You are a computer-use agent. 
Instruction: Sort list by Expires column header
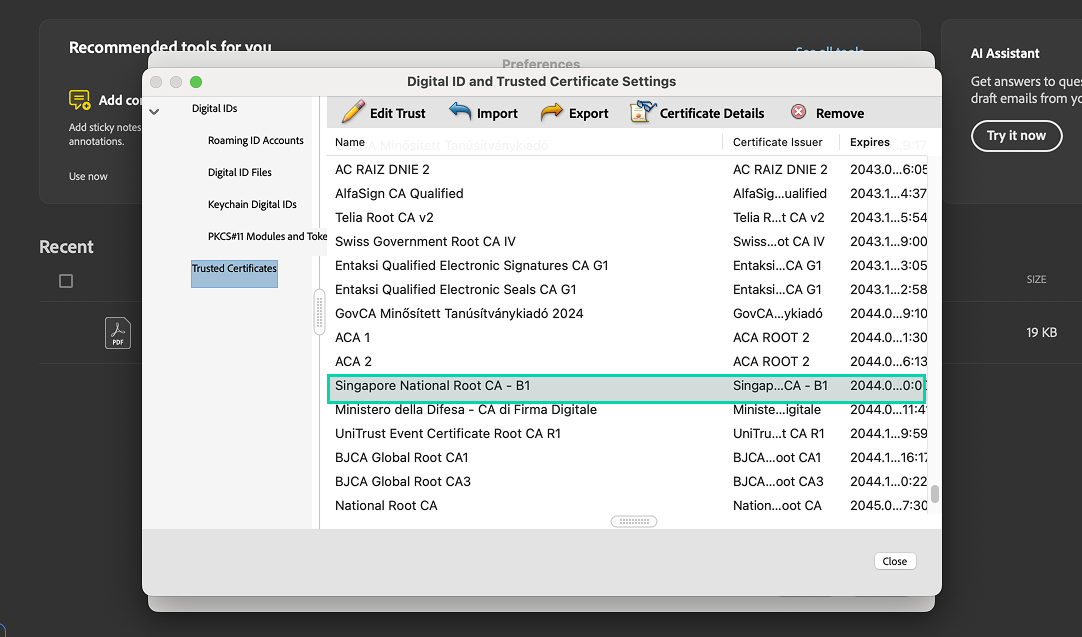[870, 142]
